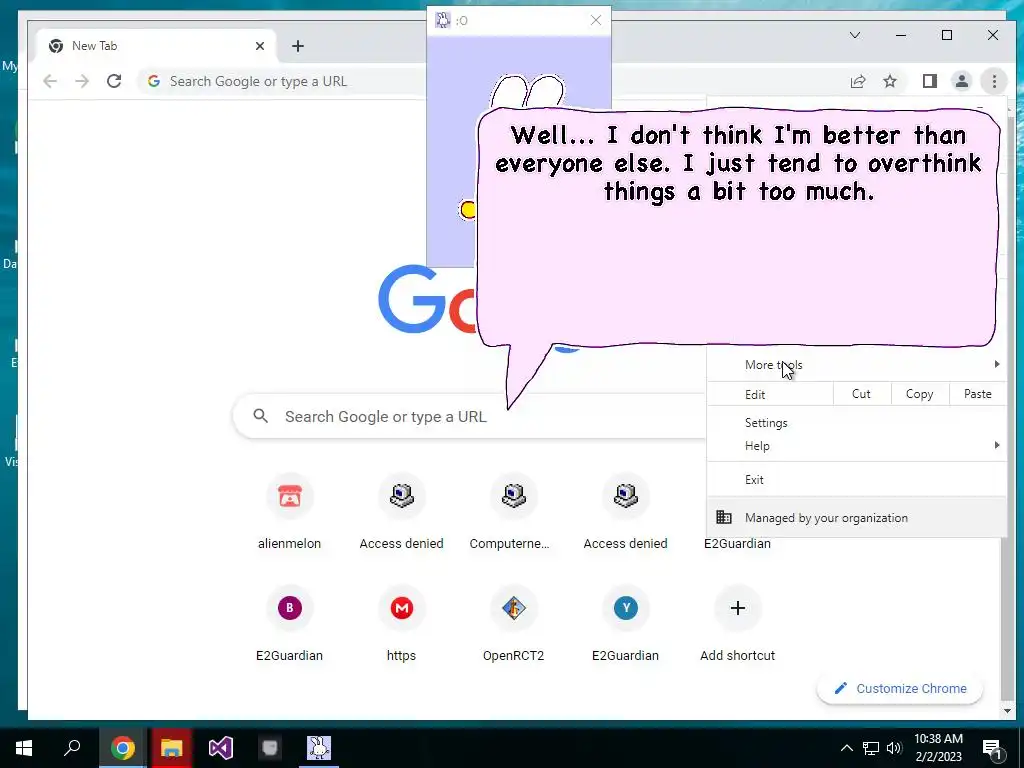The width and height of the screenshot is (1024, 768).
Task: Open a new tab with the plus button
Action: 298,46
